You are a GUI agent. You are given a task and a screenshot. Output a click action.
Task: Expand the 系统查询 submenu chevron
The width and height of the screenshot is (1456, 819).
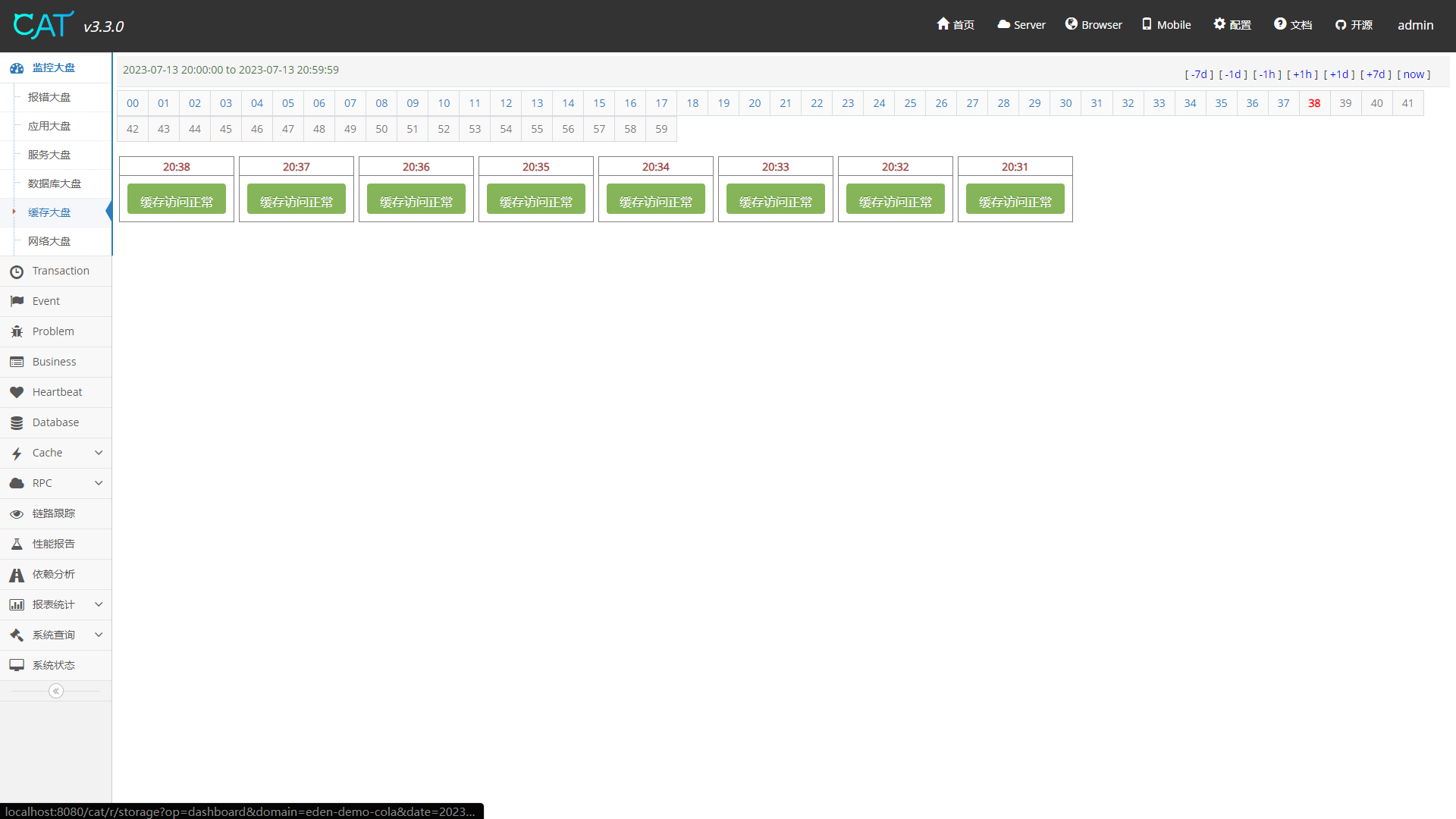point(99,635)
